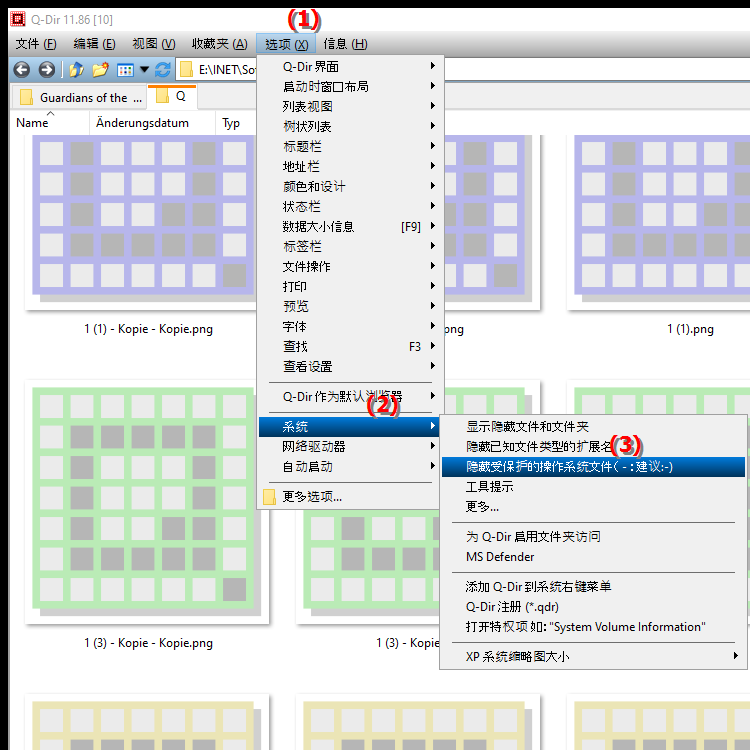Open the 标签栏 submenu

pyautogui.click(x=351, y=246)
